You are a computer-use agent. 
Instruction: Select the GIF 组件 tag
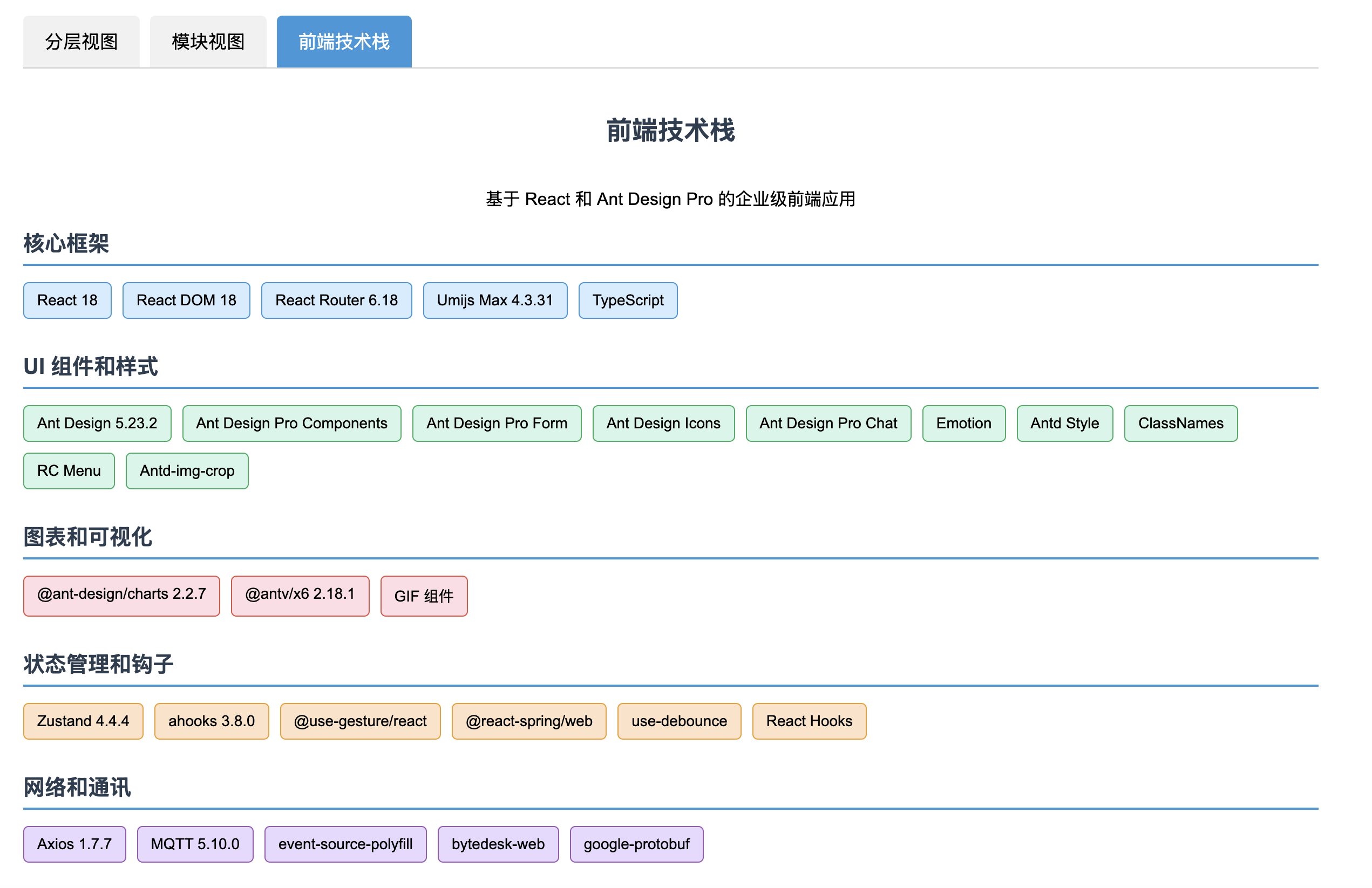coord(424,595)
